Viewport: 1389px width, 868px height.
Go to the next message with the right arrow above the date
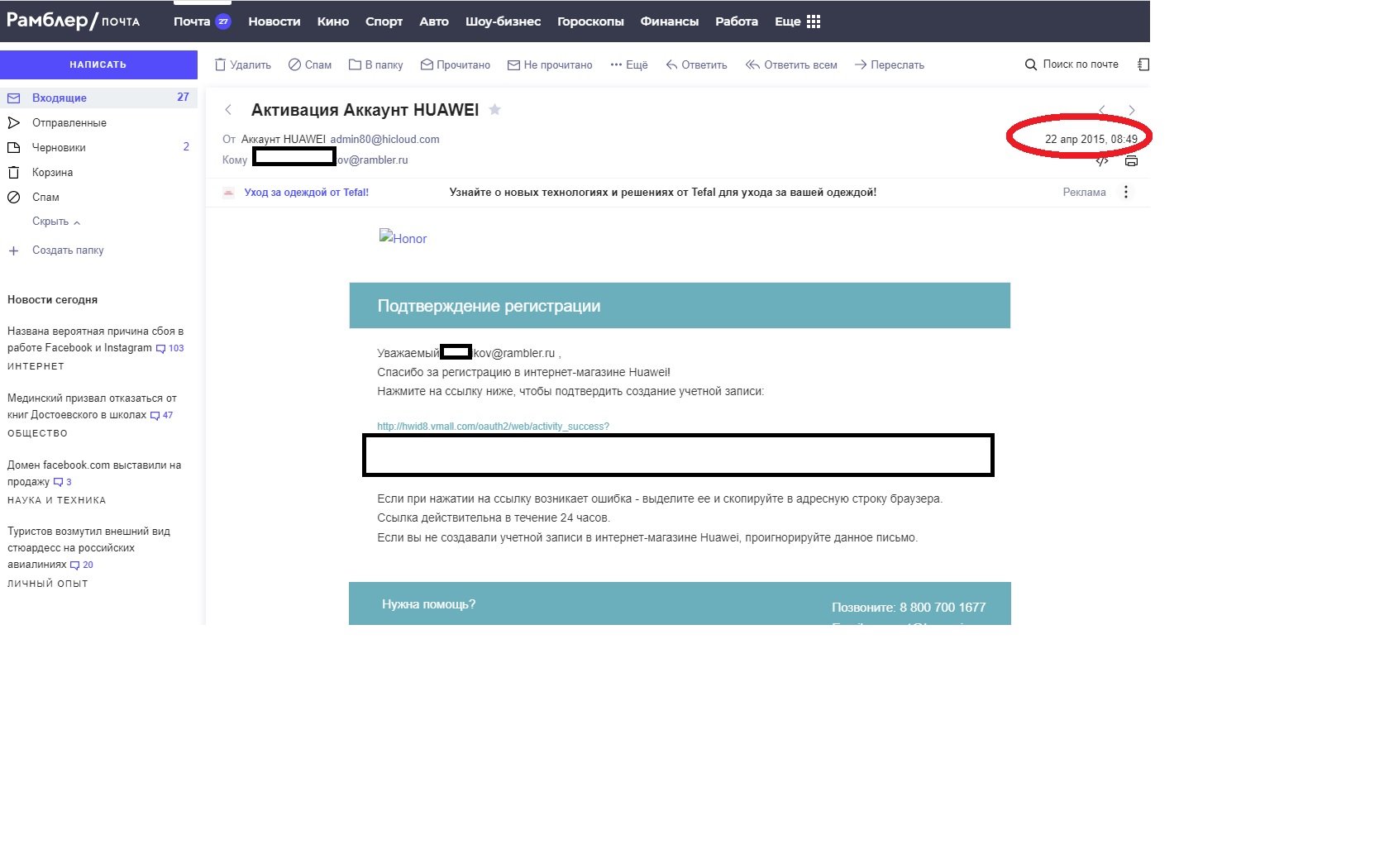pos(1132,110)
